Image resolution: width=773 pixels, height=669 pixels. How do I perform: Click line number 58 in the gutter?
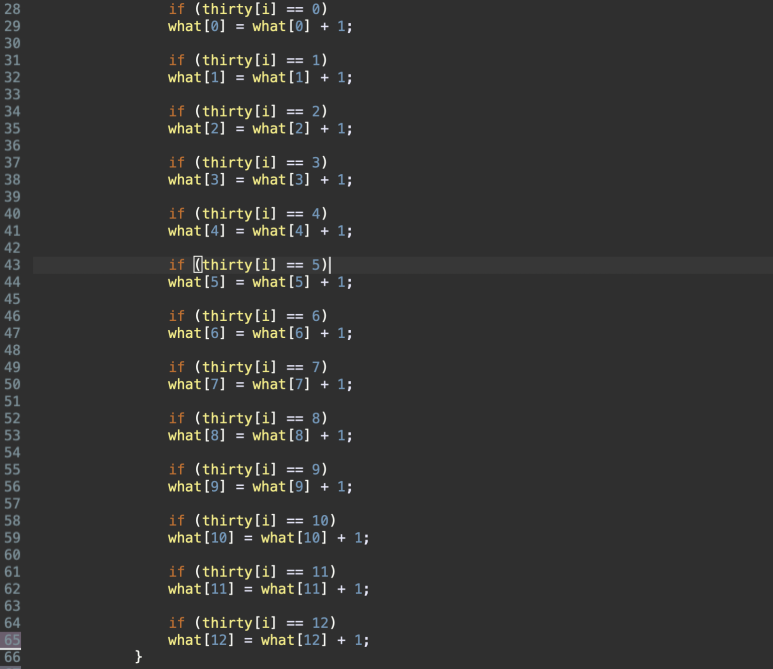pyautogui.click(x=12, y=521)
